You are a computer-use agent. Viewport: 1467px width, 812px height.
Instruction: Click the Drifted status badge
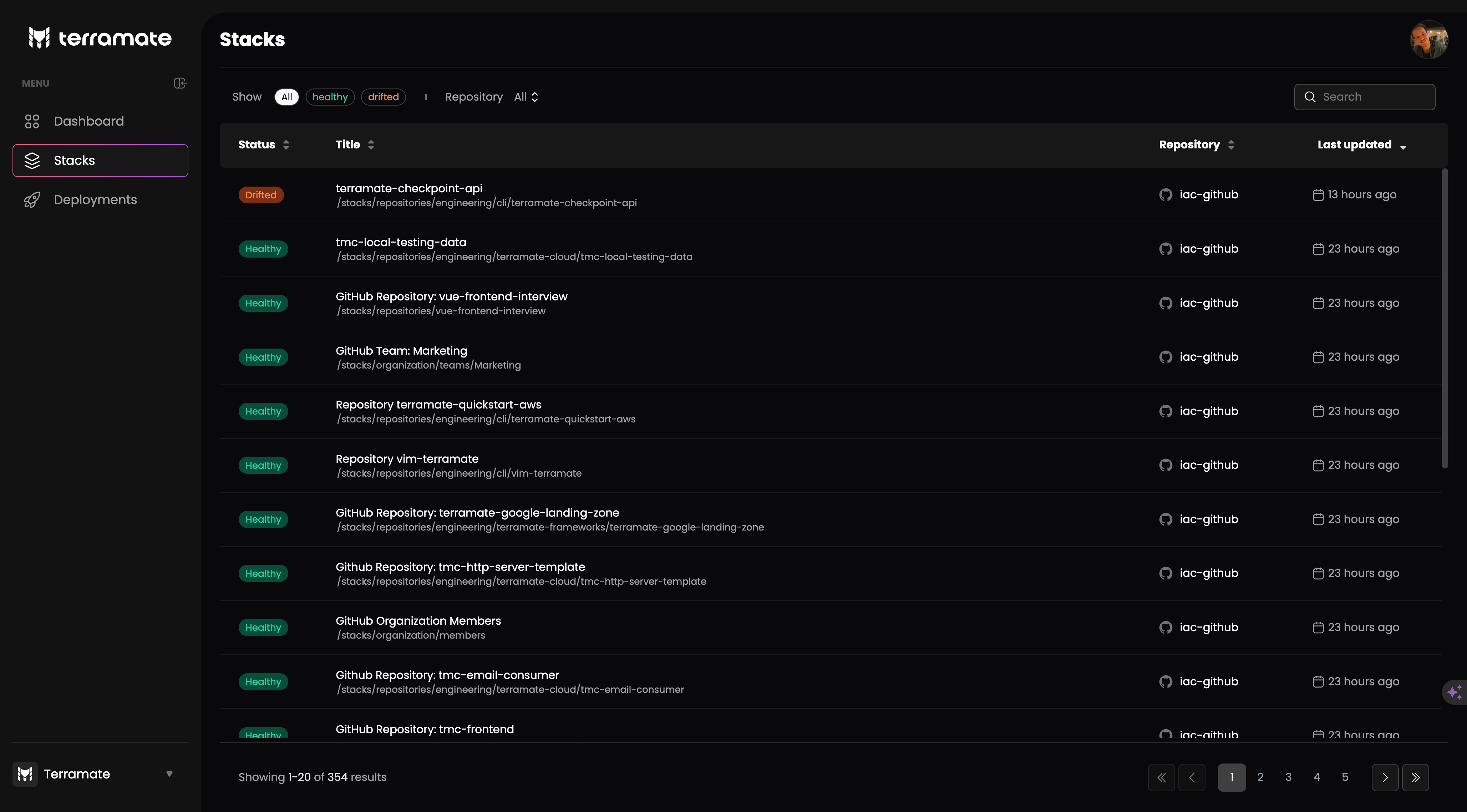261,195
